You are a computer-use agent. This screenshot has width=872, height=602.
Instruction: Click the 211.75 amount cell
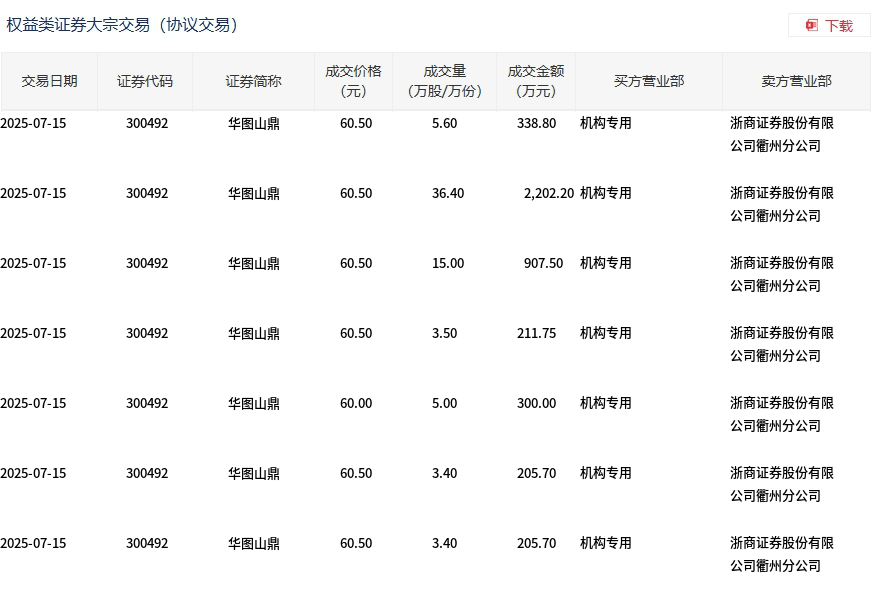coord(536,333)
